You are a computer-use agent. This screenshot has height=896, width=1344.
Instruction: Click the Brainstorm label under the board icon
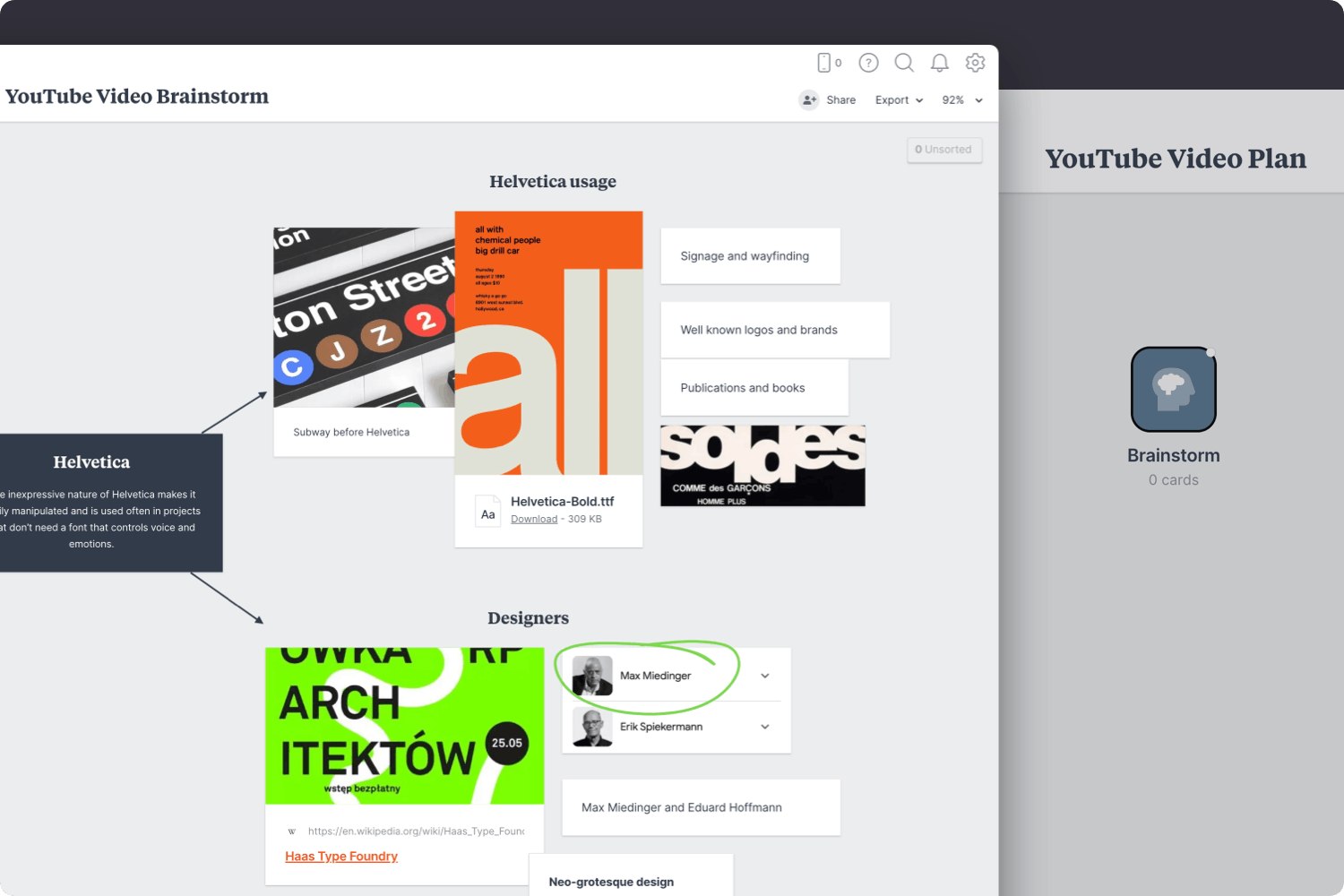click(x=1174, y=455)
